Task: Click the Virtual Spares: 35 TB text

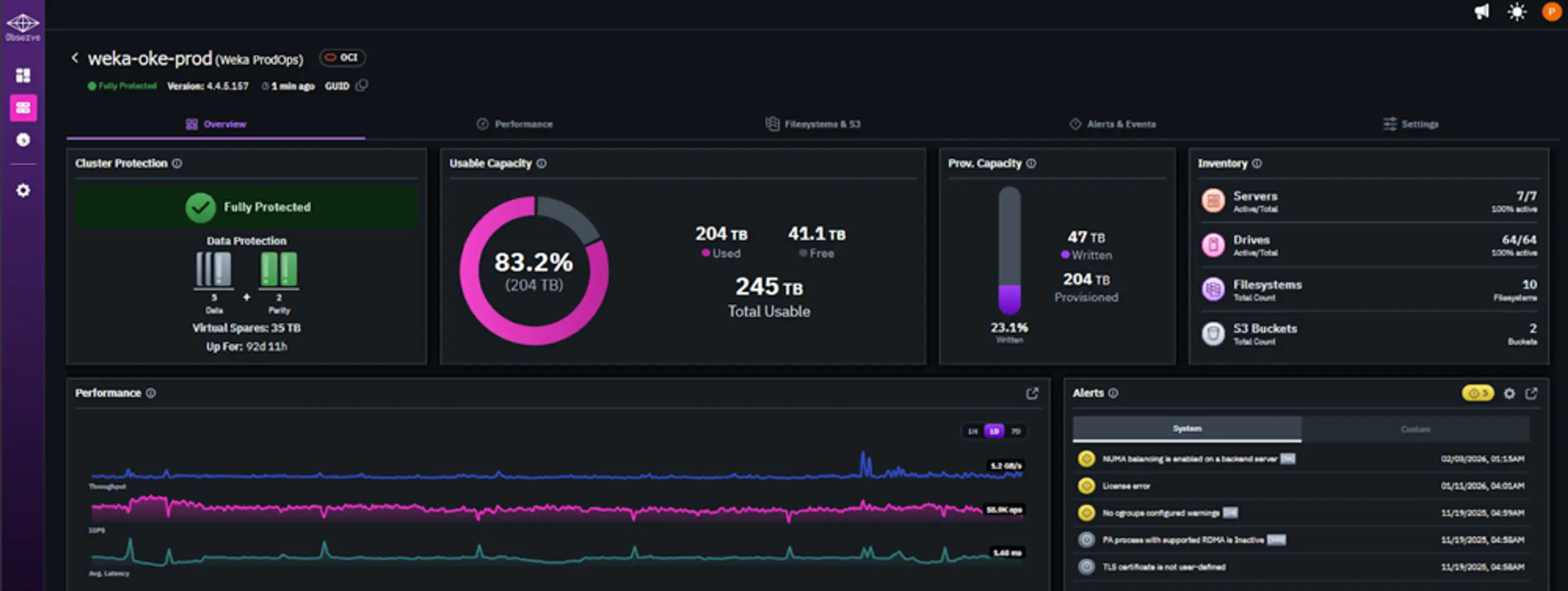Action: point(246,328)
